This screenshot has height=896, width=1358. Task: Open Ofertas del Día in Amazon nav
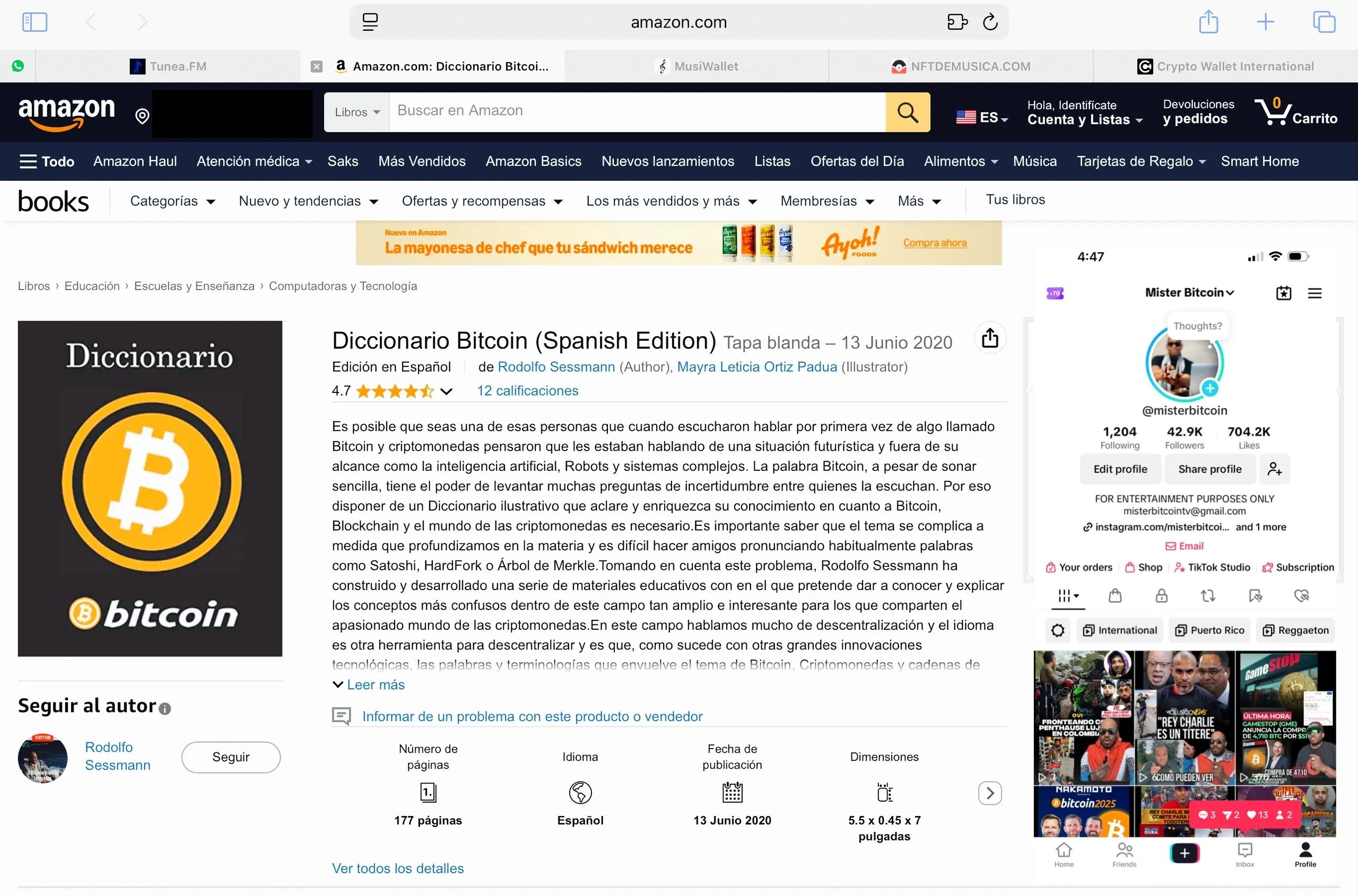click(857, 161)
